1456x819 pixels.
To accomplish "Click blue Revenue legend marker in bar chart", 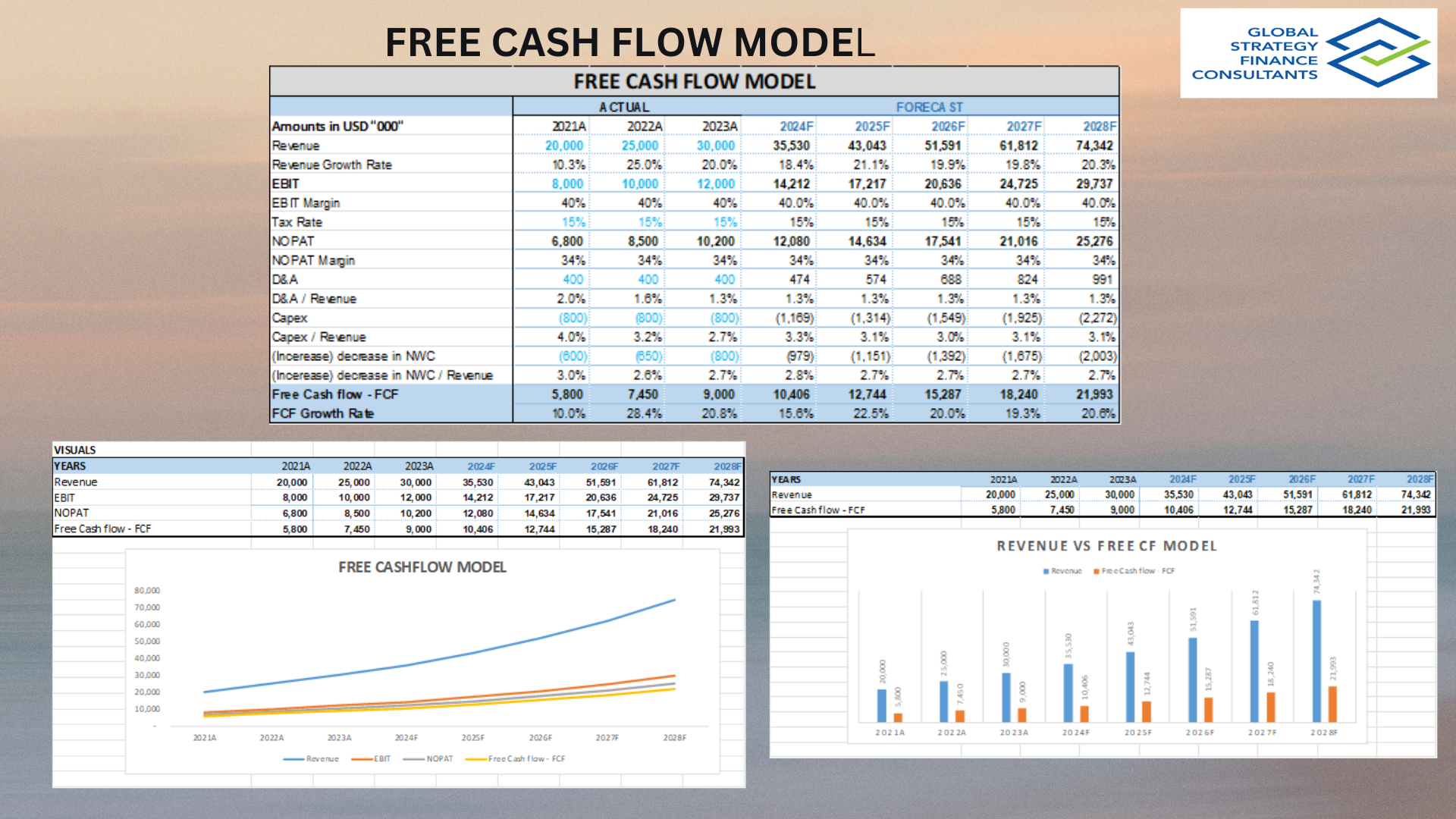I will click(1046, 571).
